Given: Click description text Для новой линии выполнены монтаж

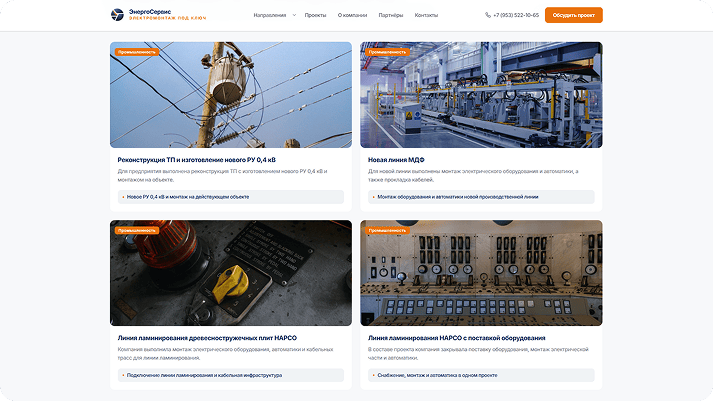Looking at the screenshot, I should (x=473, y=175).
